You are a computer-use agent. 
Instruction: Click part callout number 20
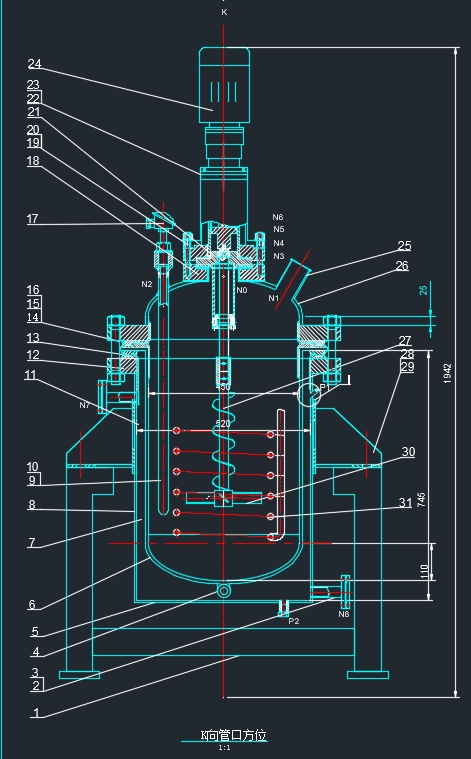33,130
